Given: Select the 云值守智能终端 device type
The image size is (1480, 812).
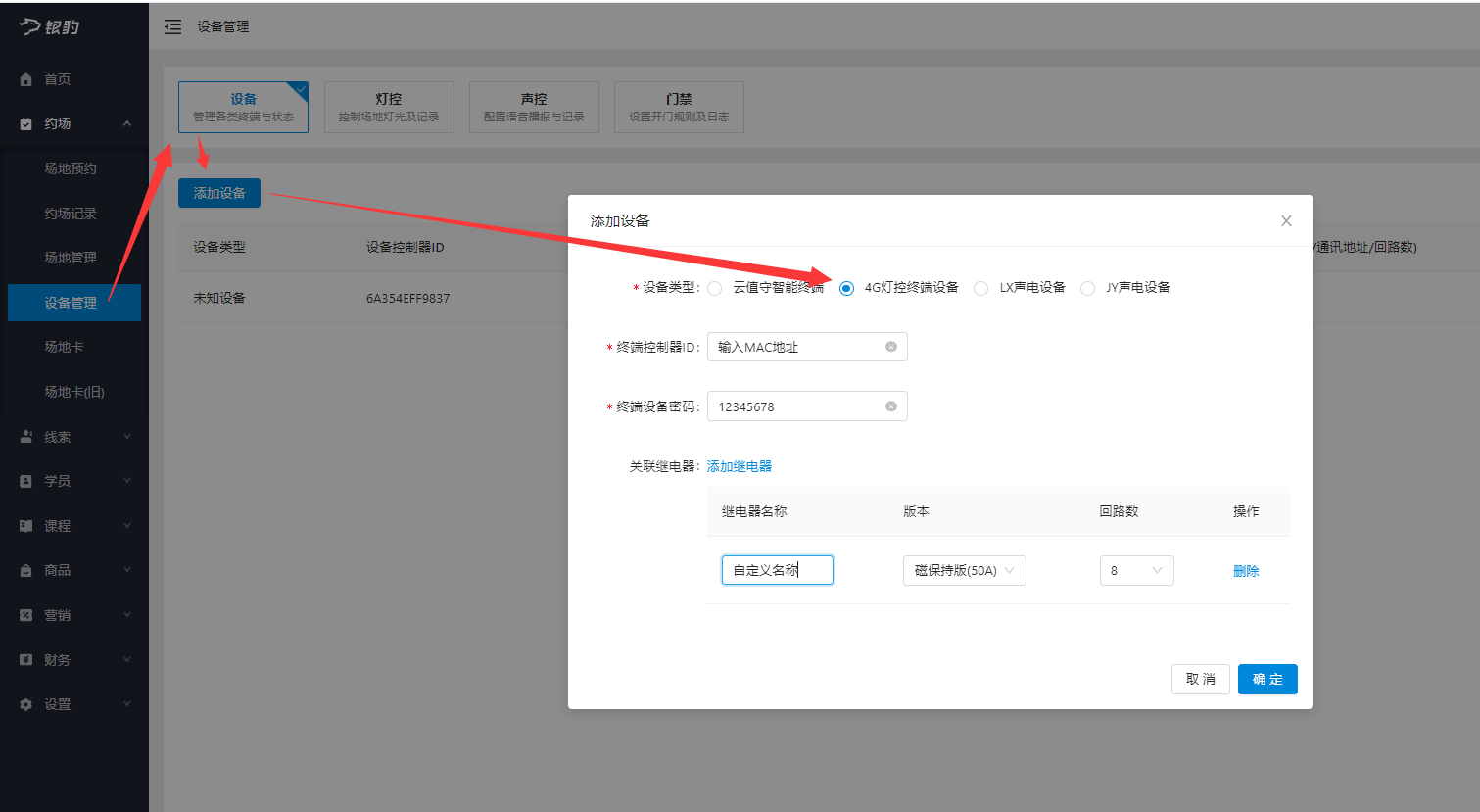Looking at the screenshot, I should [x=714, y=287].
